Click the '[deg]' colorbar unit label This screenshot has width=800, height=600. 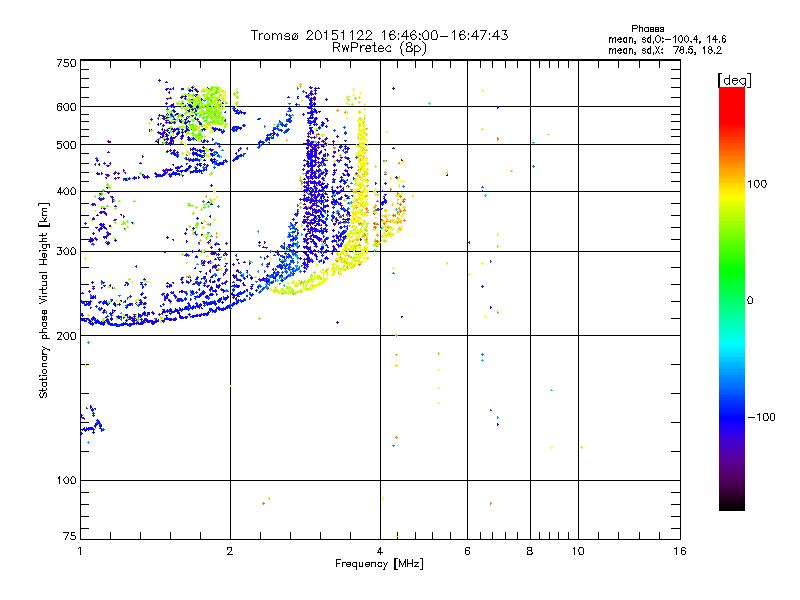734,80
